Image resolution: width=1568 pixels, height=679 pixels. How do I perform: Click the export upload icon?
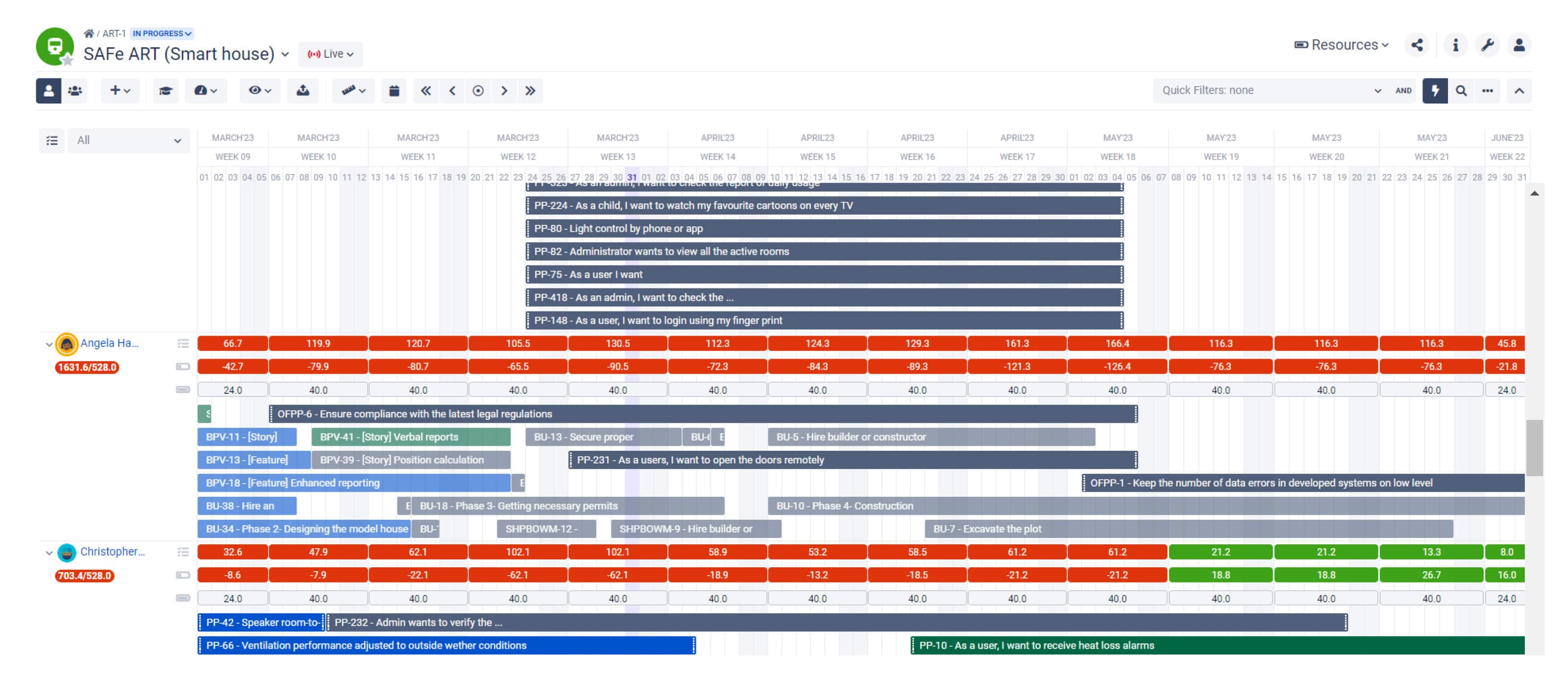[302, 91]
